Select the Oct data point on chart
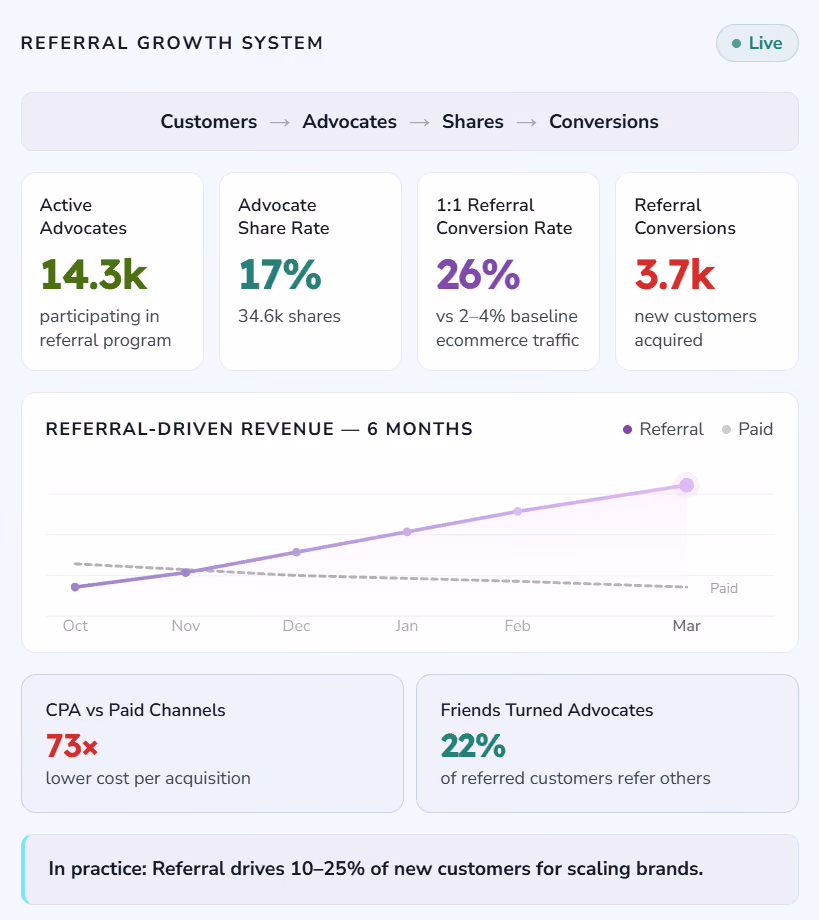This screenshot has width=819, height=920. pyautogui.click(x=75, y=587)
